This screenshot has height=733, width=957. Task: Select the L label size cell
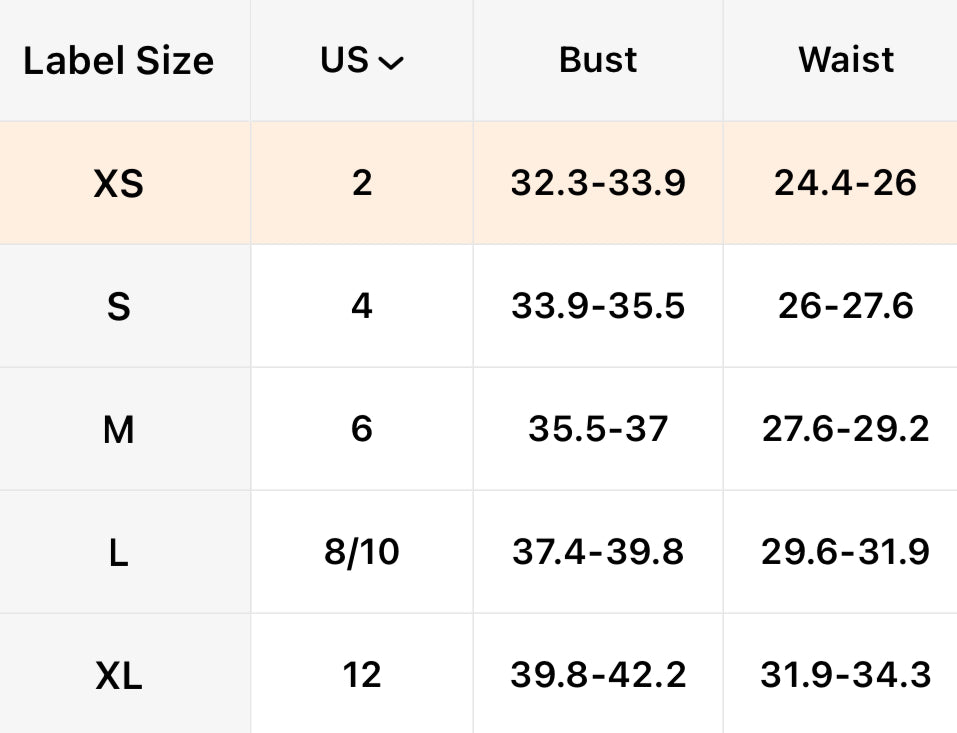point(118,552)
